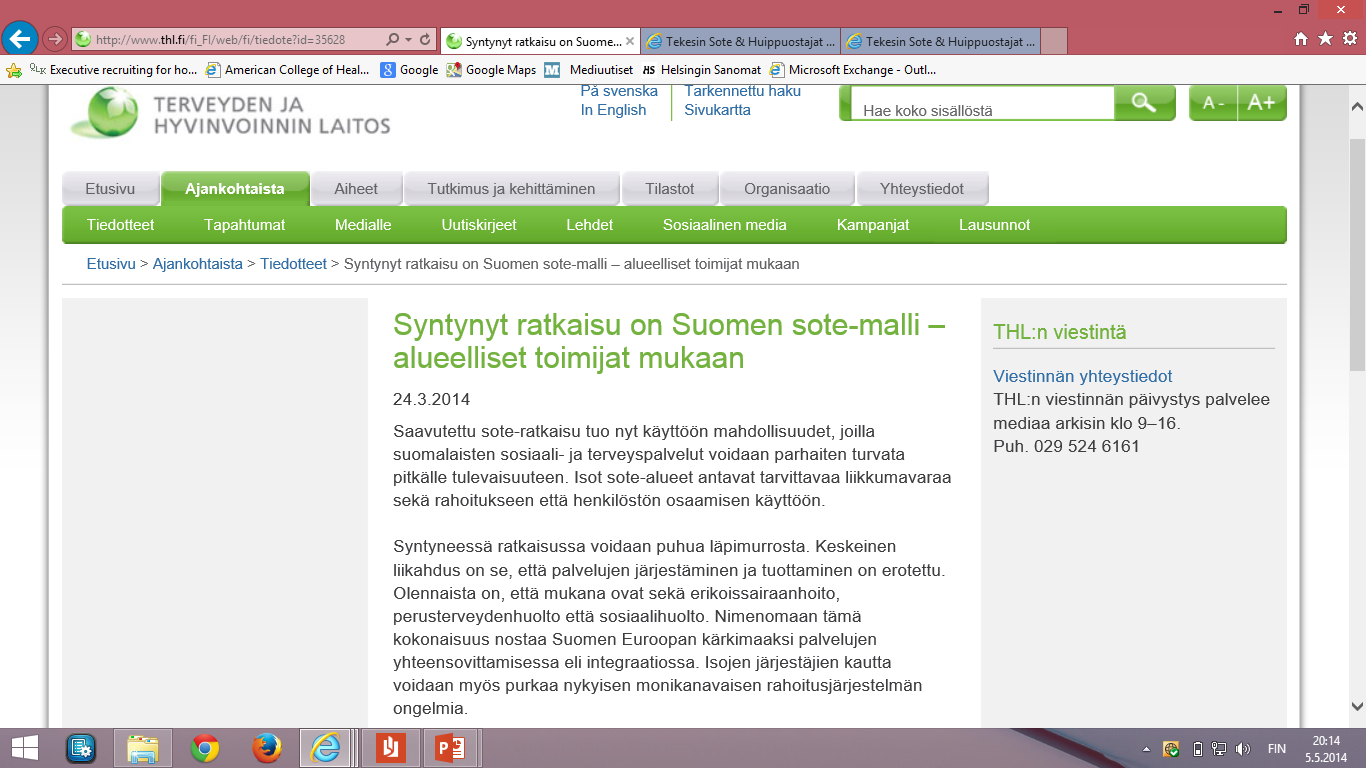Screen dimensions: 1366x768
Task: Open the Google Maps bookmark
Action: coord(491,70)
